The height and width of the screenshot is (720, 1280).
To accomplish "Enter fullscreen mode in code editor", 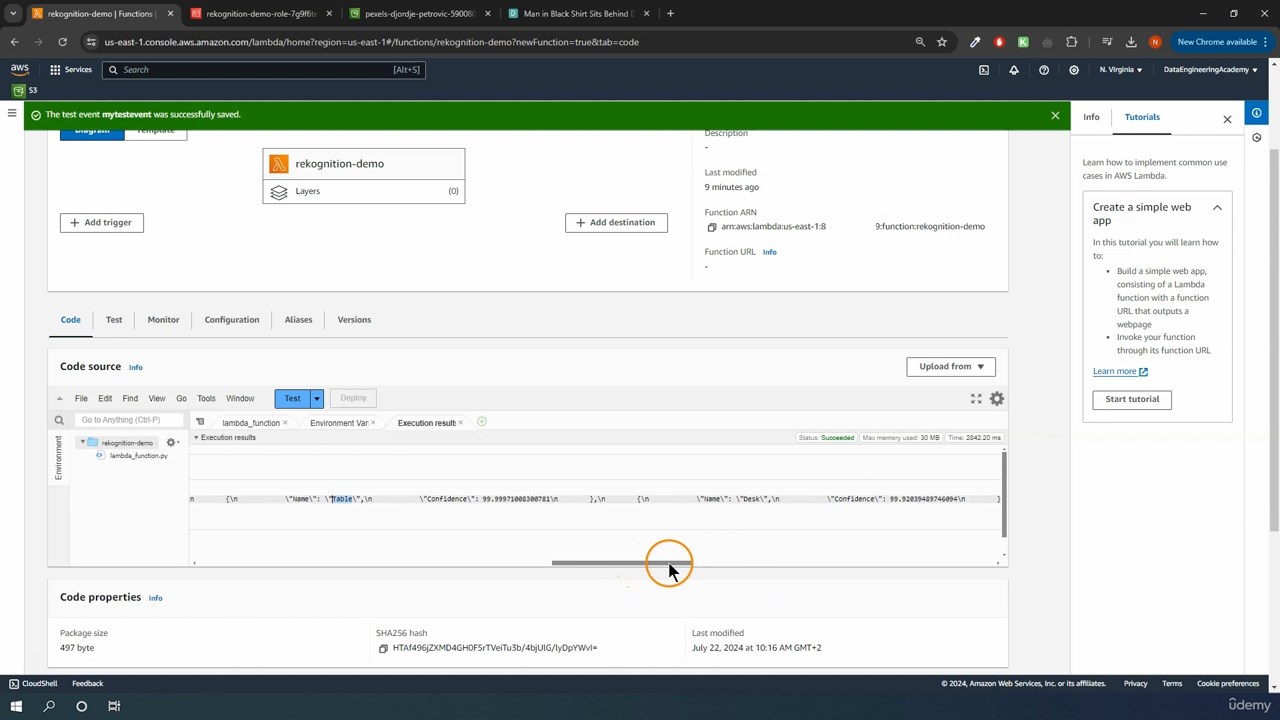I will [x=976, y=399].
